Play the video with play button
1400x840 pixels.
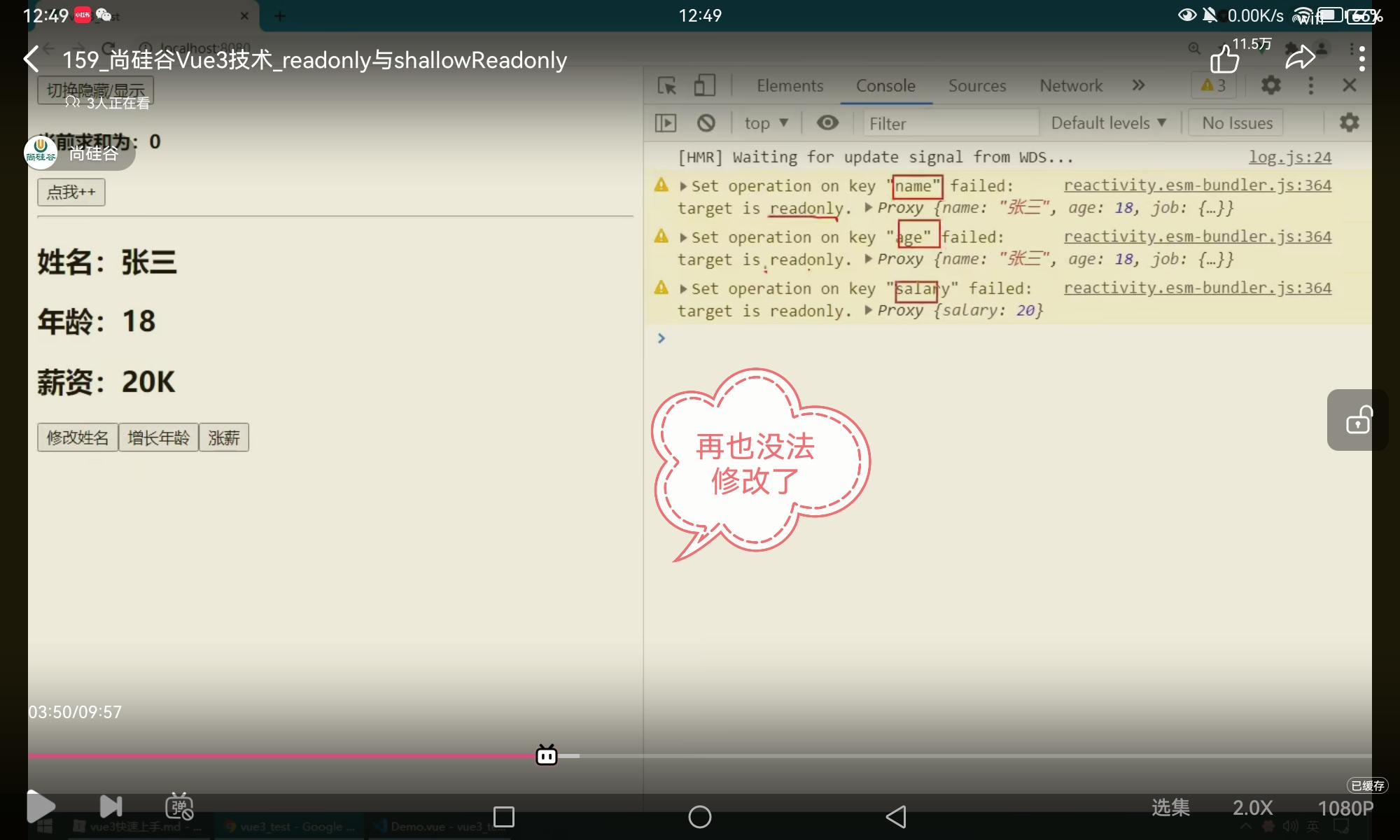(41, 806)
